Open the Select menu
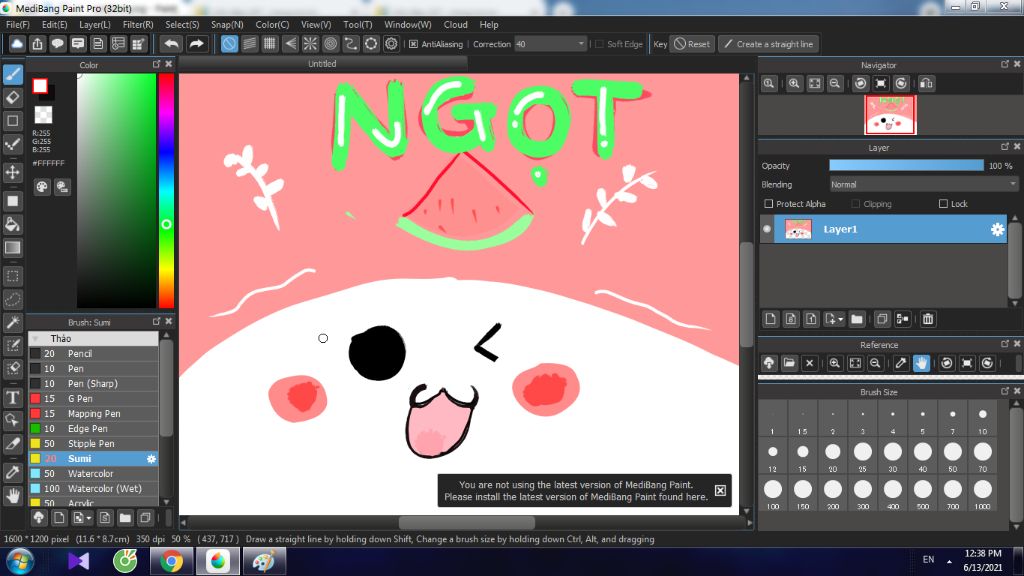 (x=182, y=25)
